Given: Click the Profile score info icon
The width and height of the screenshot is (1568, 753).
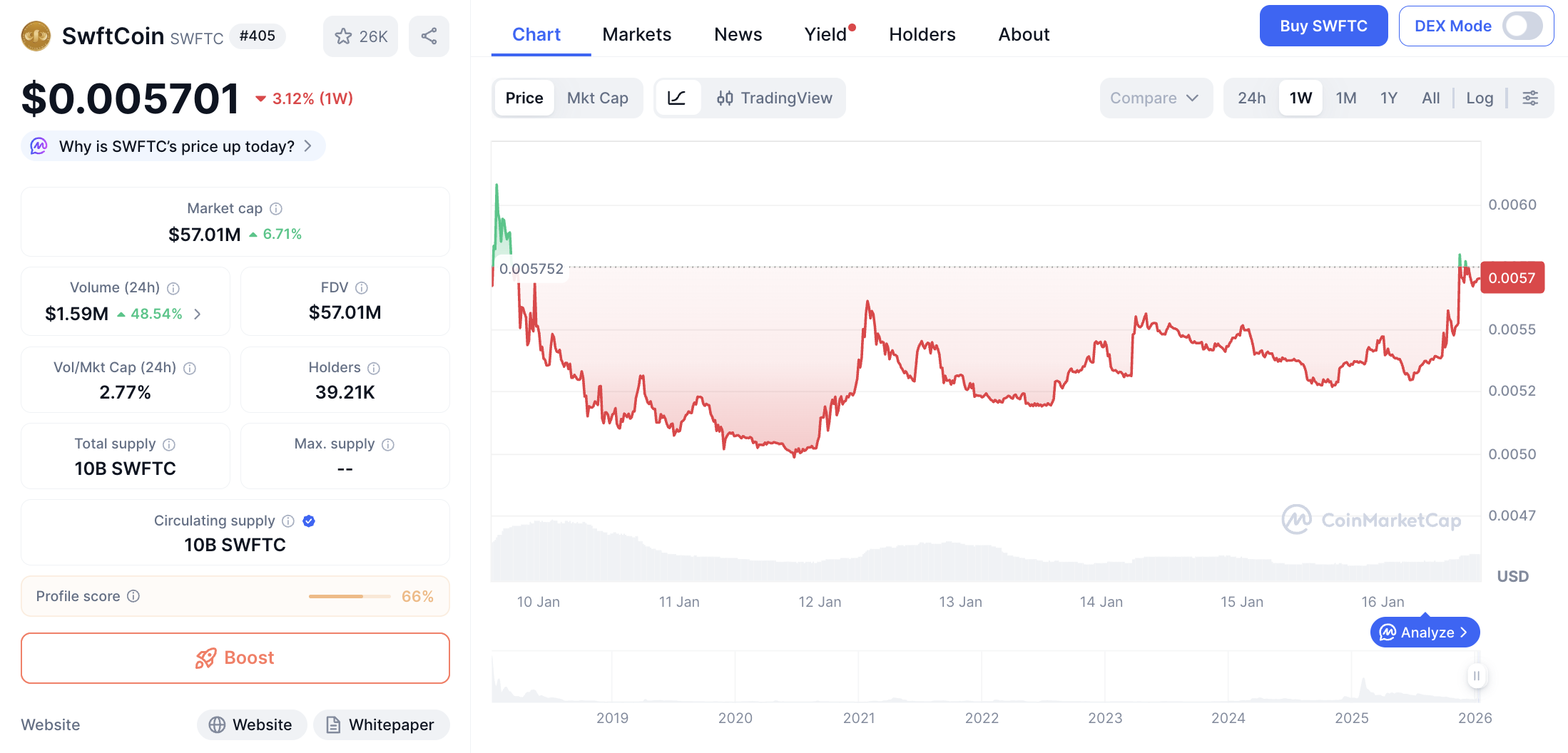Looking at the screenshot, I should (x=133, y=596).
